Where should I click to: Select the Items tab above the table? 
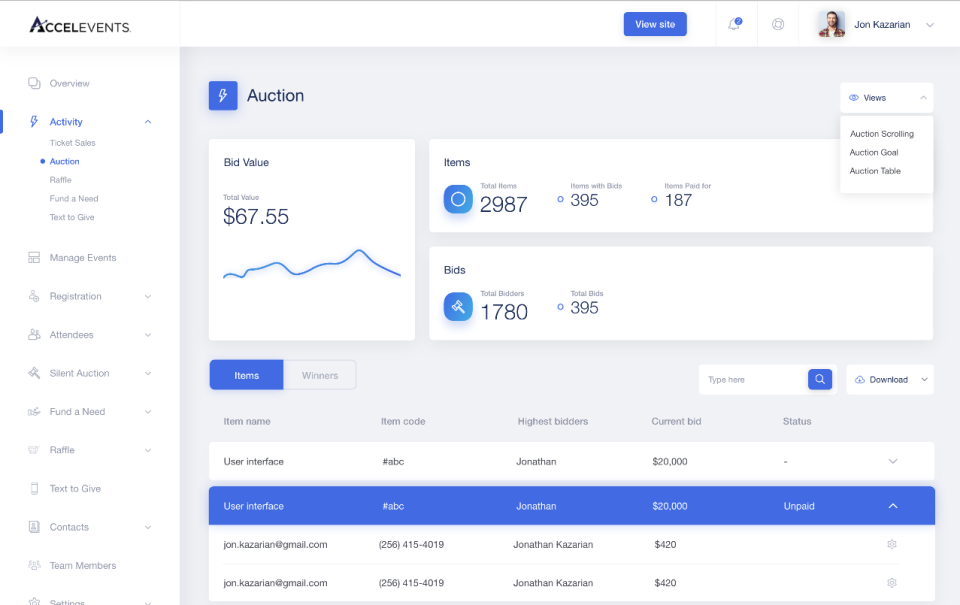246,374
